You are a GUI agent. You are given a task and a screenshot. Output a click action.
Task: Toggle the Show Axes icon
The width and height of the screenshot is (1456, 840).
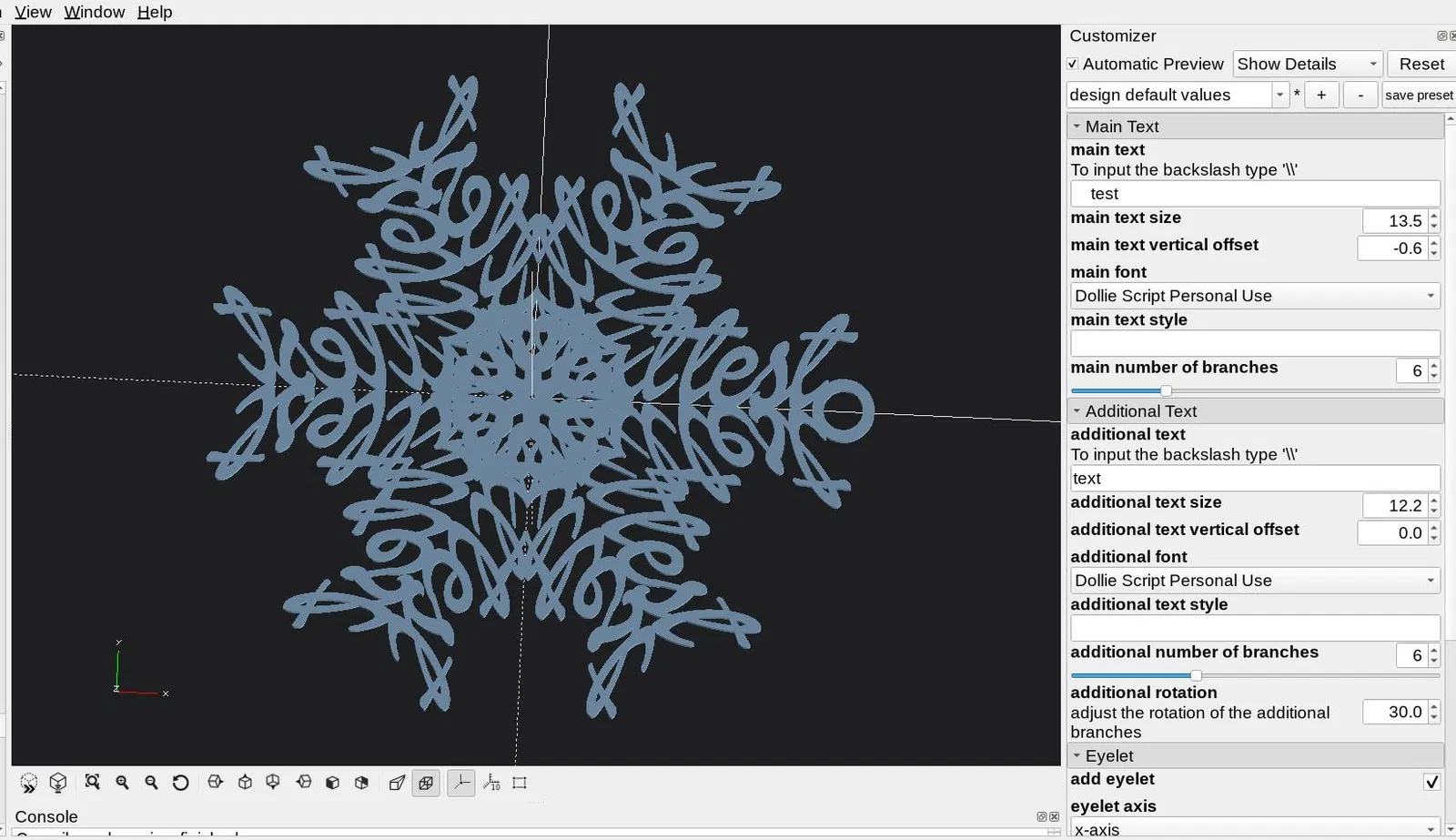point(461,783)
